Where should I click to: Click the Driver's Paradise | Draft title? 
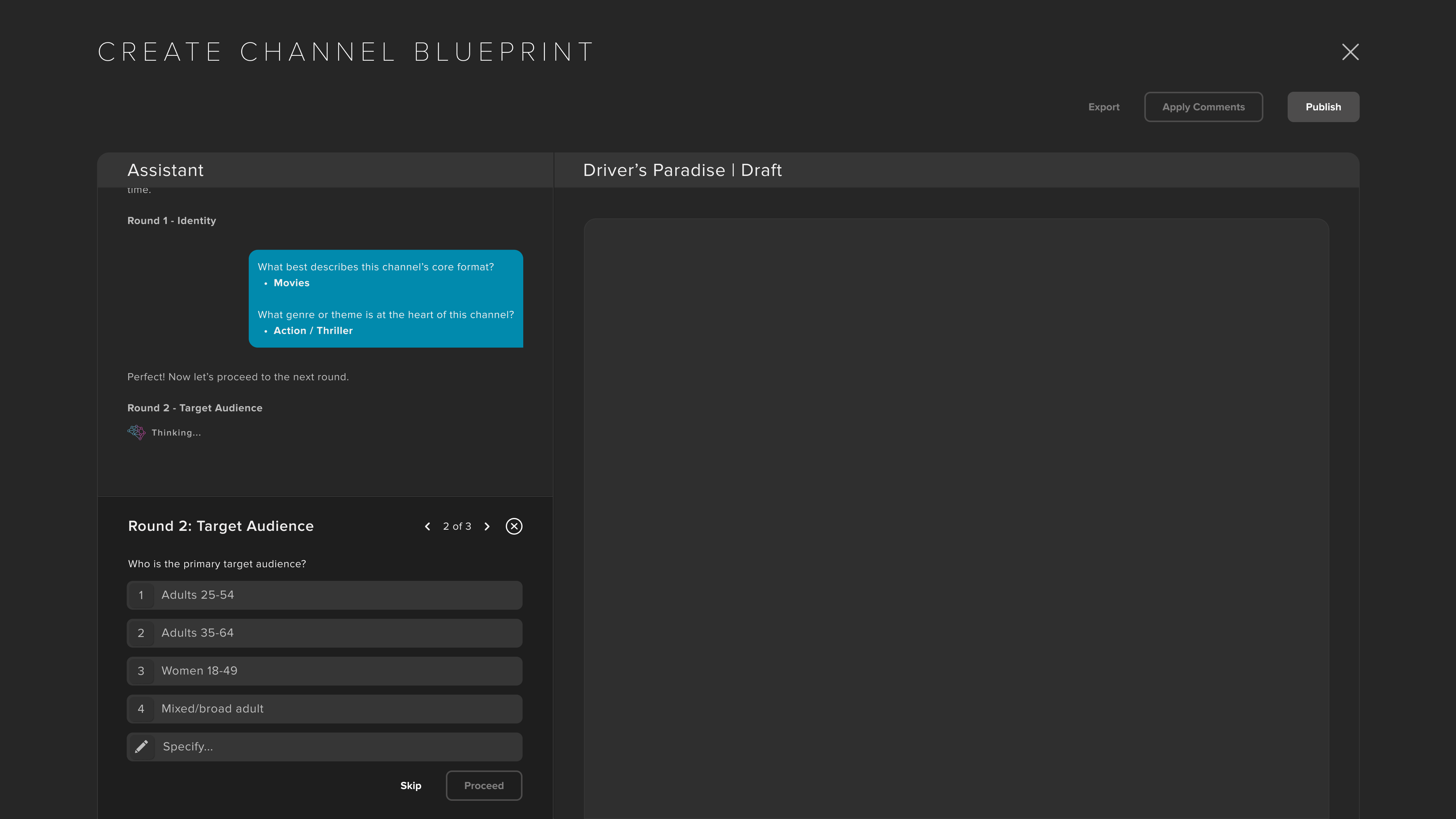tap(682, 170)
